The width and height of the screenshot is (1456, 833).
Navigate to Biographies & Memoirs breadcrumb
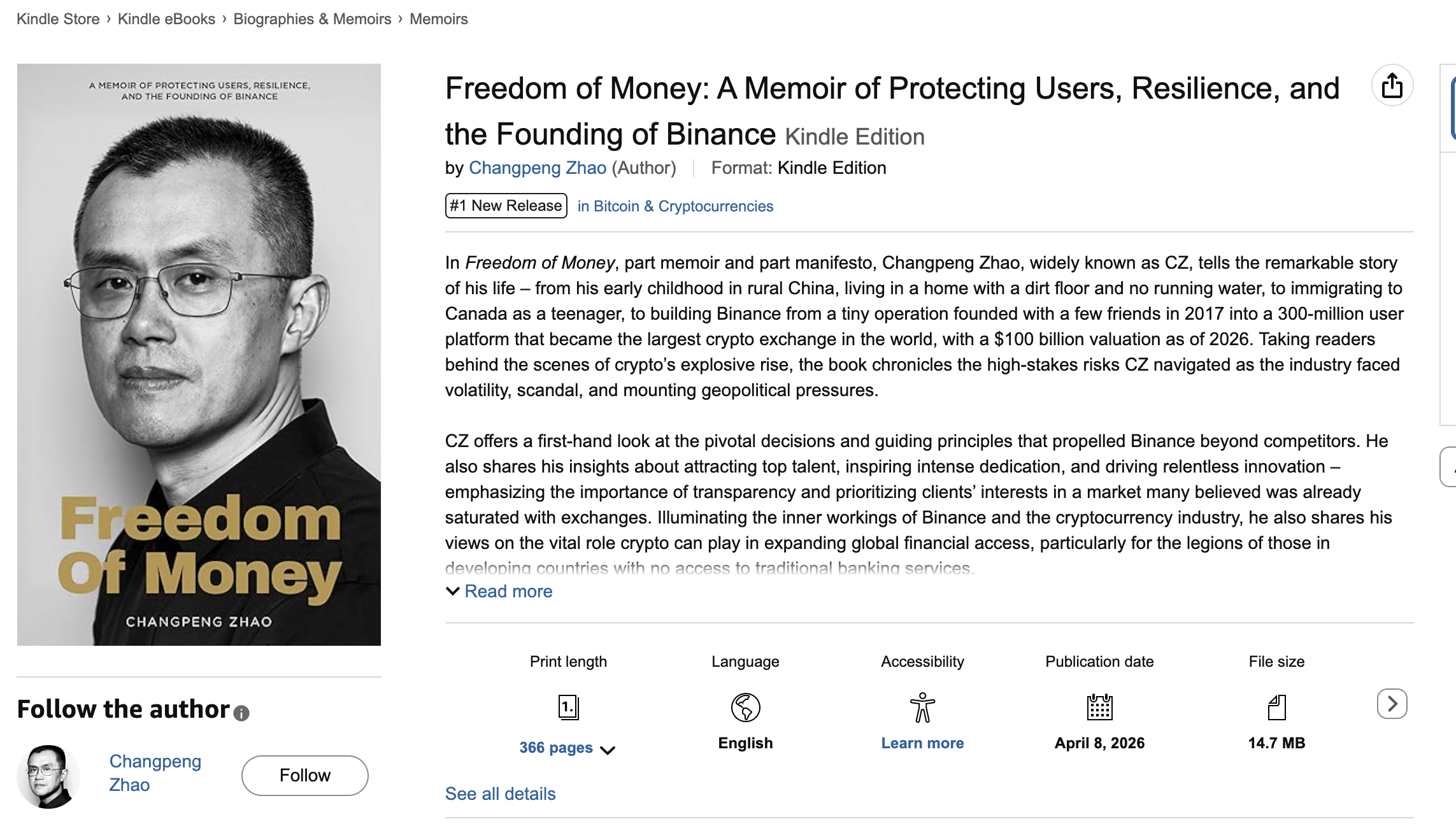(x=312, y=19)
